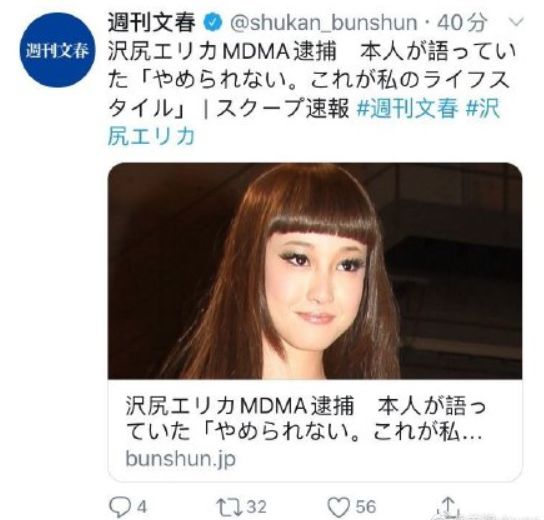Viewport: 544px width, 520px height.
Task: Click the link card headline text
Action: (306, 418)
